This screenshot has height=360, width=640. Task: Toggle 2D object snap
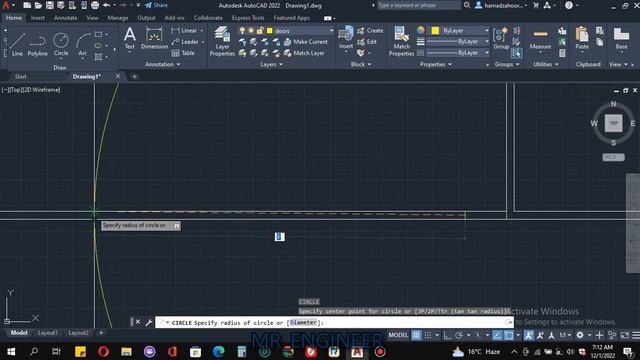[x=509, y=335]
